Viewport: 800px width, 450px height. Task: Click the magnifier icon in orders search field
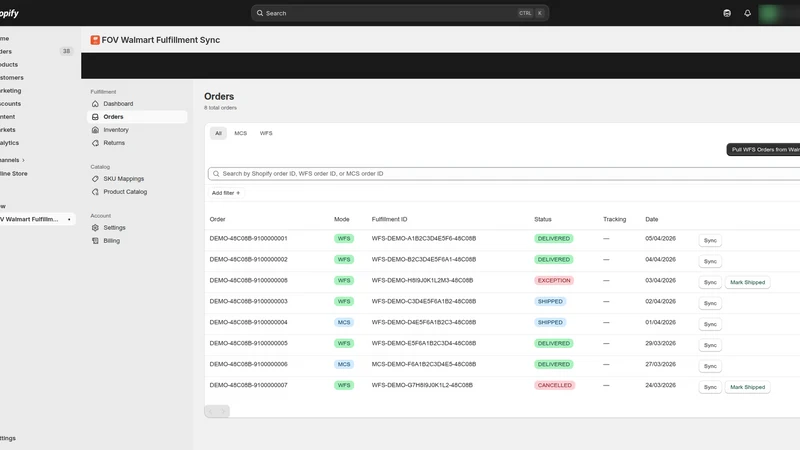pyautogui.click(x=216, y=173)
